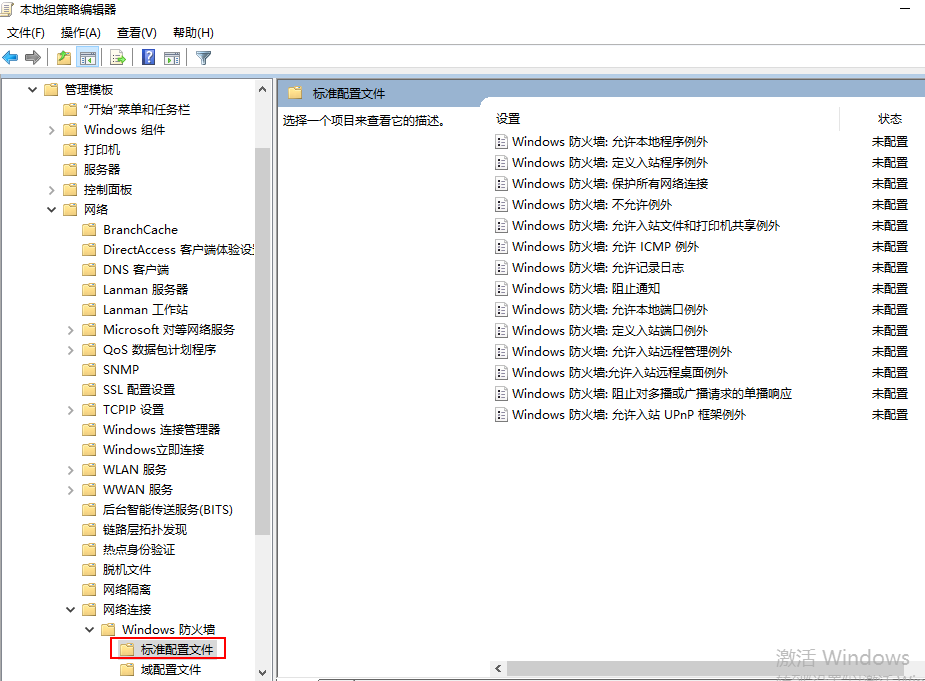Click the Forward arrow toolbar icon
The height and width of the screenshot is (681, 925).
pos(33,58)
